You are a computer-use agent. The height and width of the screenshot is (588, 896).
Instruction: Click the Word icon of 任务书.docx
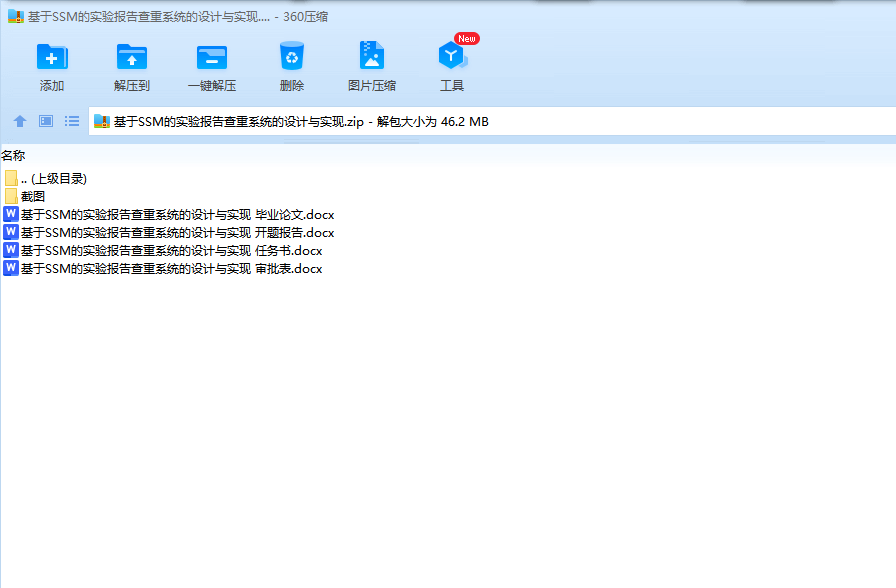pos(11,250)
